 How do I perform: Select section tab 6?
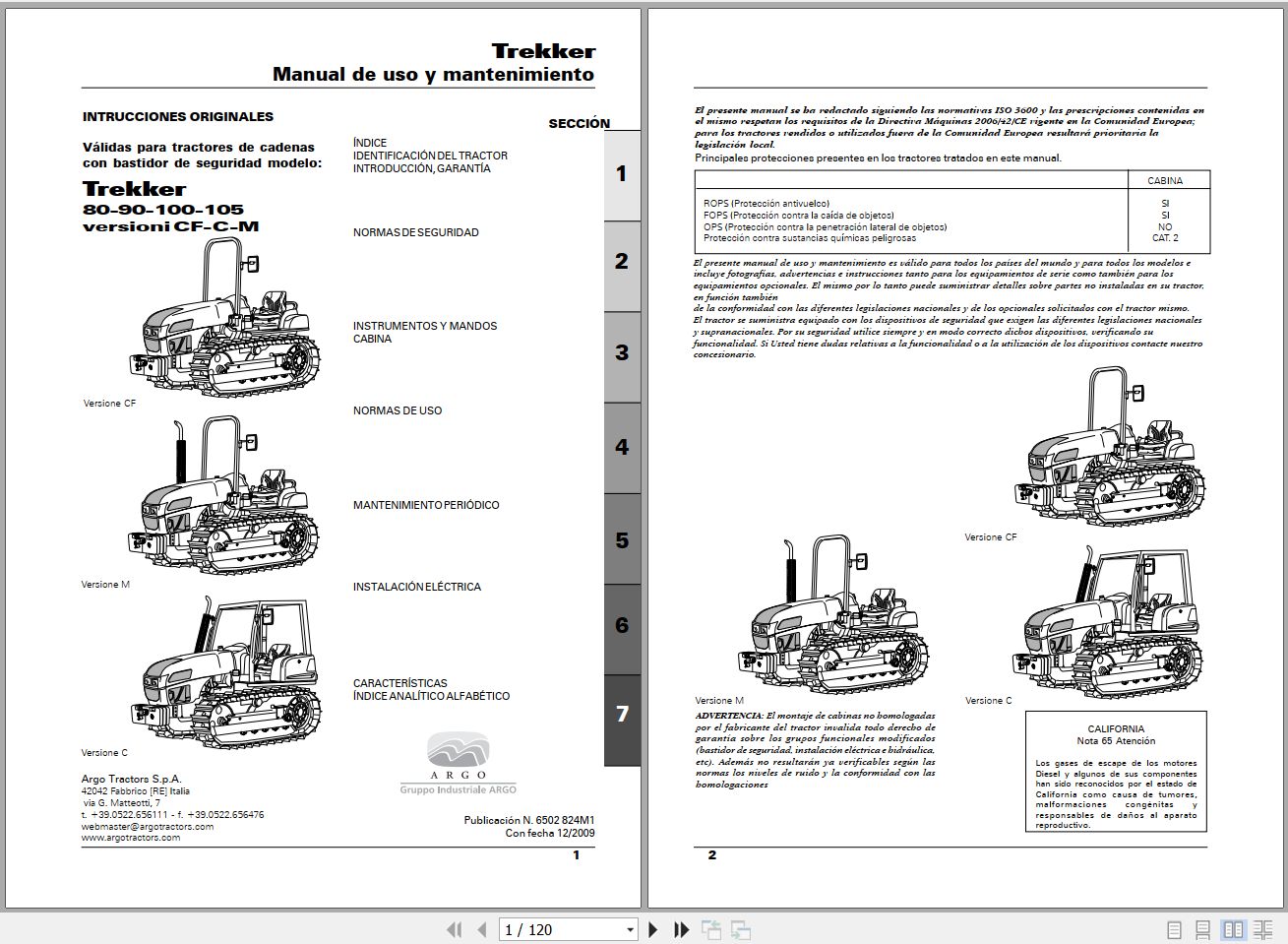[622, 629]
